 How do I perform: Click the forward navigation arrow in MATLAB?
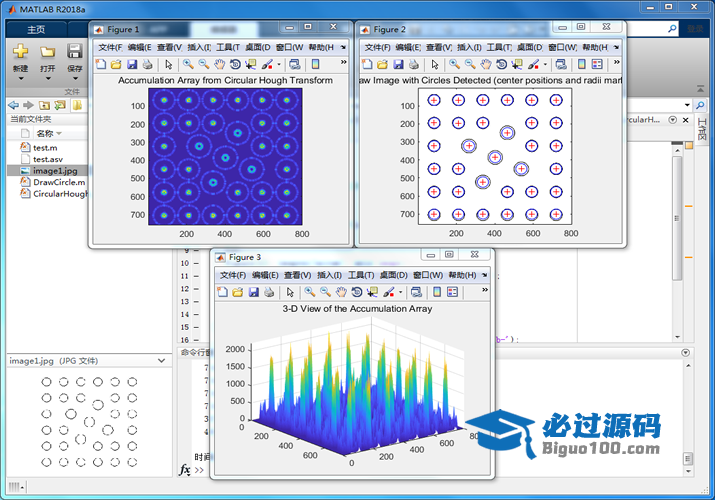click(28, 105)
